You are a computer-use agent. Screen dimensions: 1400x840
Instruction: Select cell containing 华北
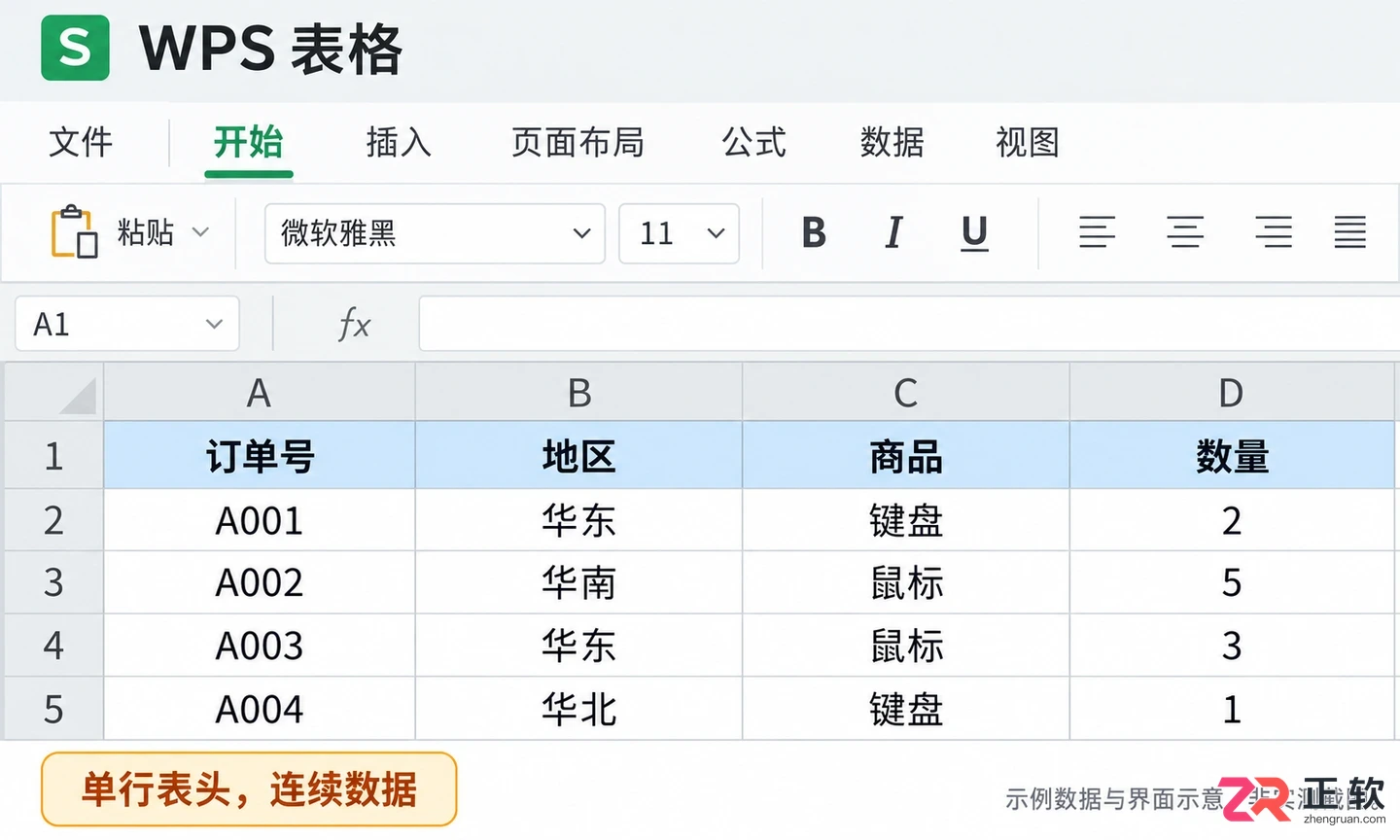pyautogui.click(x=578, y=709)
